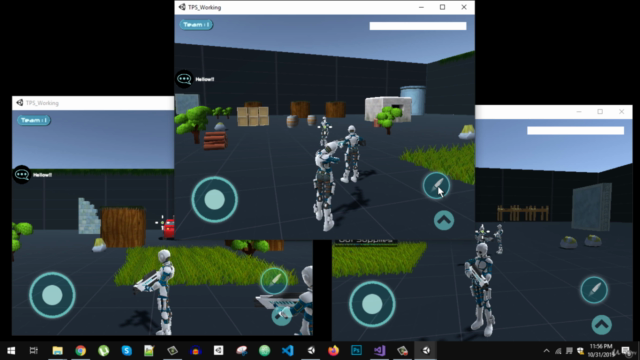Open the Windows Start menu
This screenshot has height=360, width=640.
(11, 351)
